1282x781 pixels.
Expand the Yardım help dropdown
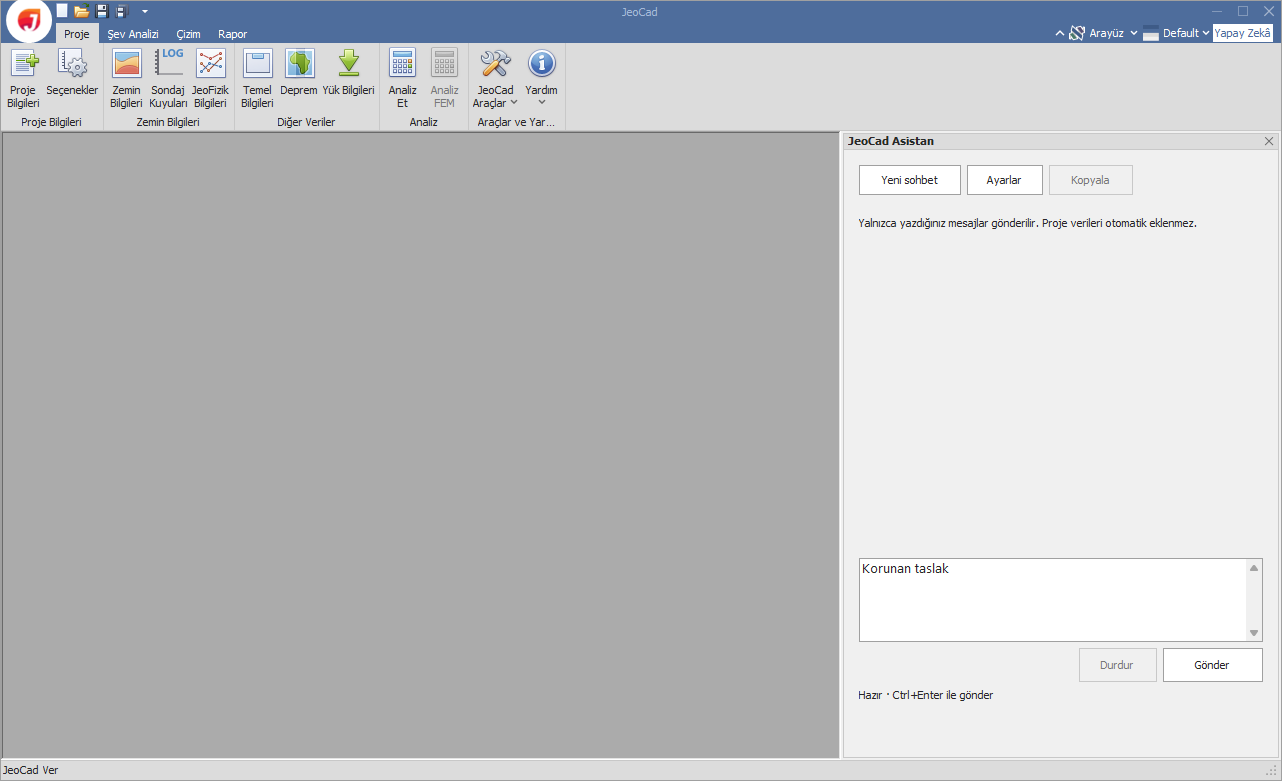(x=541, y=78)
